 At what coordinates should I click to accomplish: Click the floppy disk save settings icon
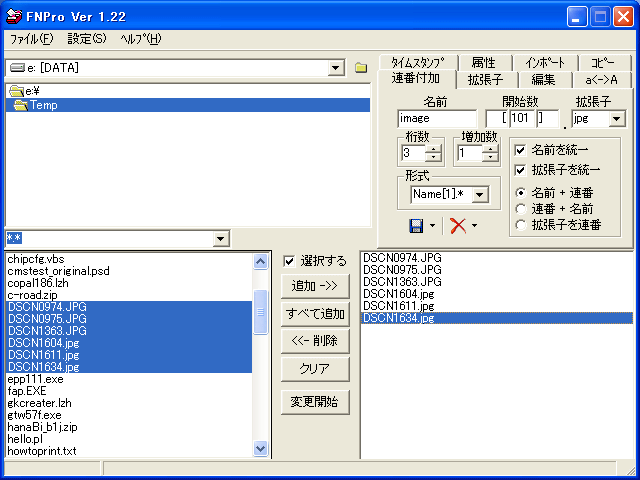[x=416, y=226]
